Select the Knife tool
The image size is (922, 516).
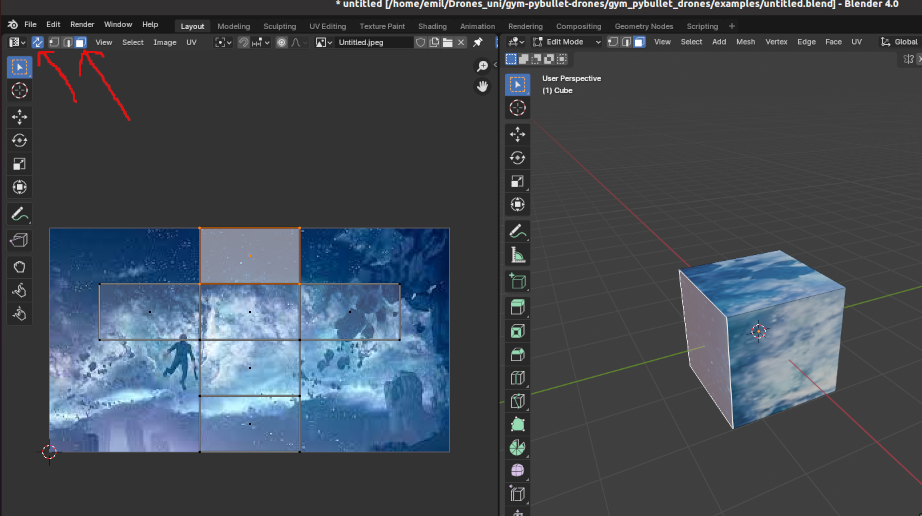[517, 401]
